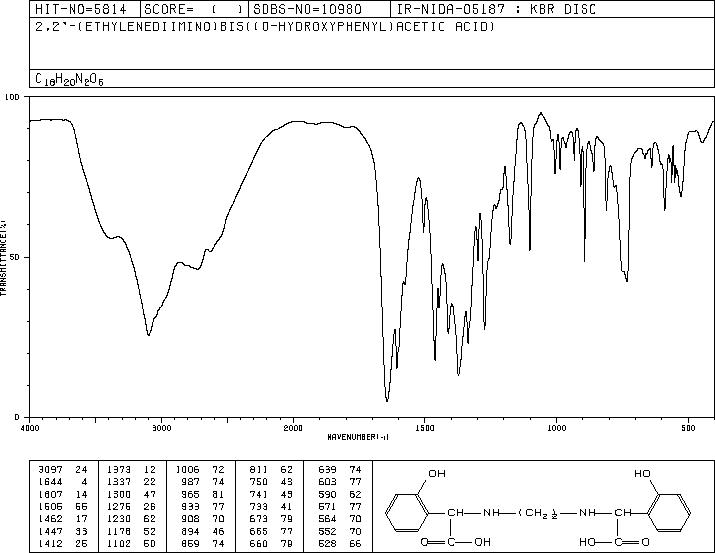Click the 1447 peak table entry
The height and width of the screenshot is (553, 715).
point(62,532)
